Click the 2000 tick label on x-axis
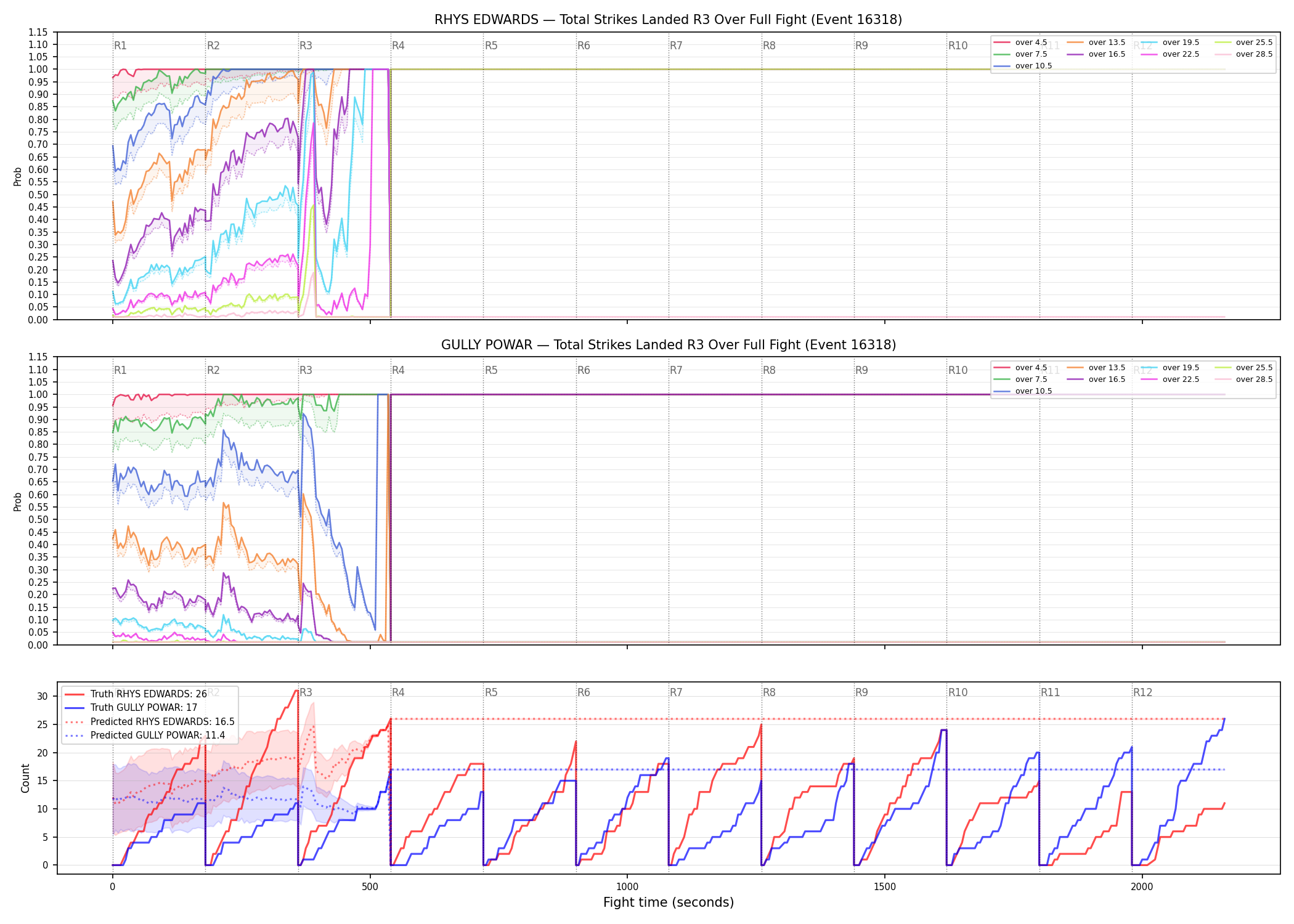The width and height of the screenshot is (1294, 924). tap(1142, 887)
